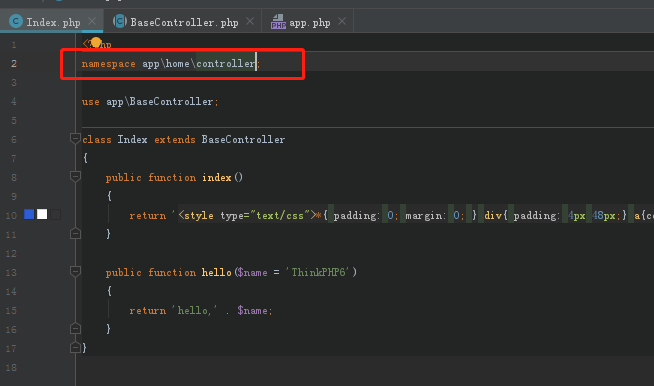
Task: Close the app.php tab
Action: [342, 21]
